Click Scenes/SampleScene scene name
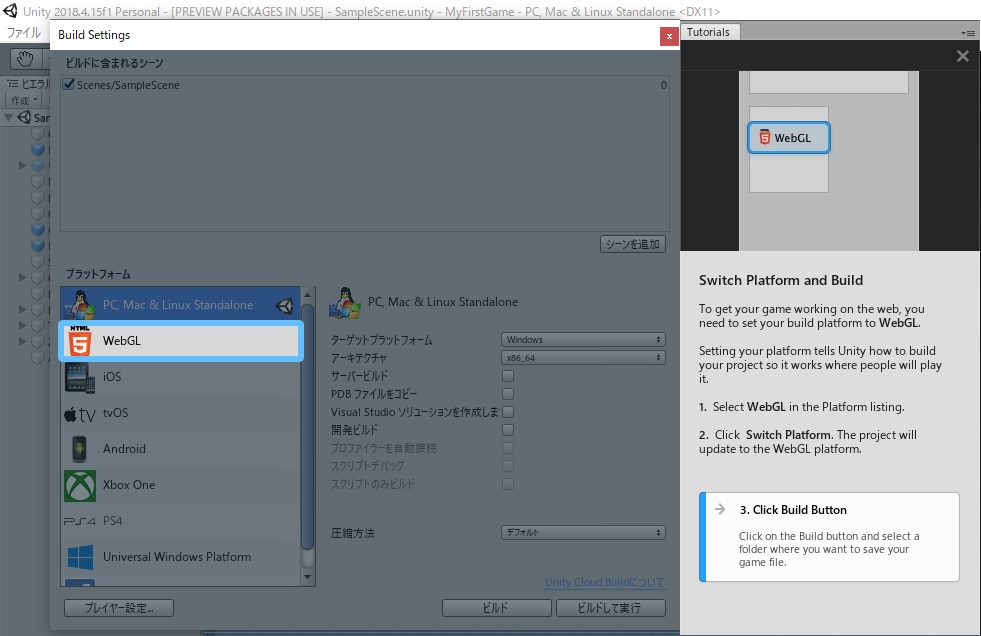Screen dimensions: 981x636 click(128, 85)
